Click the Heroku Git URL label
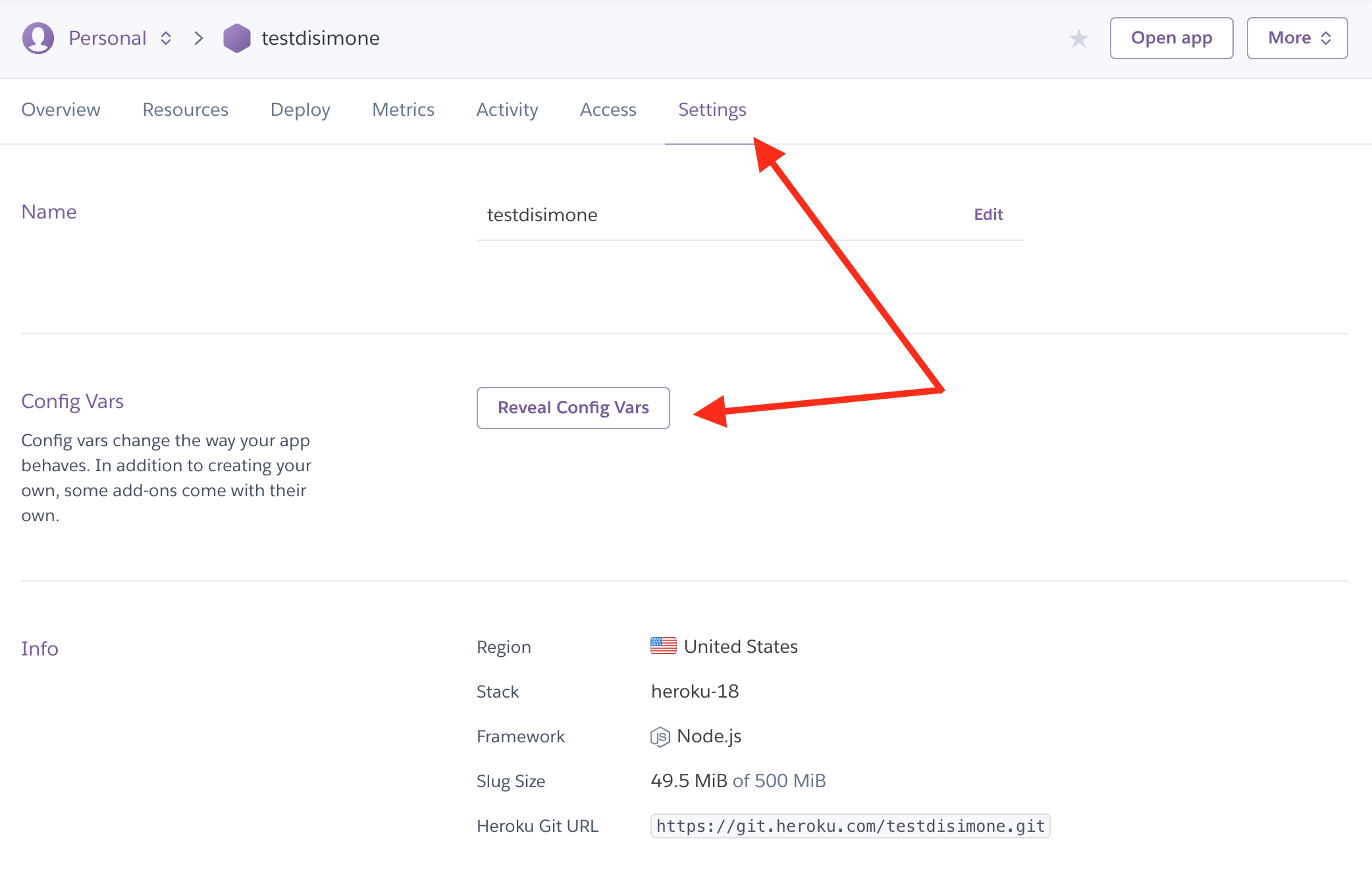The image size is (1372, 870). 538,826
